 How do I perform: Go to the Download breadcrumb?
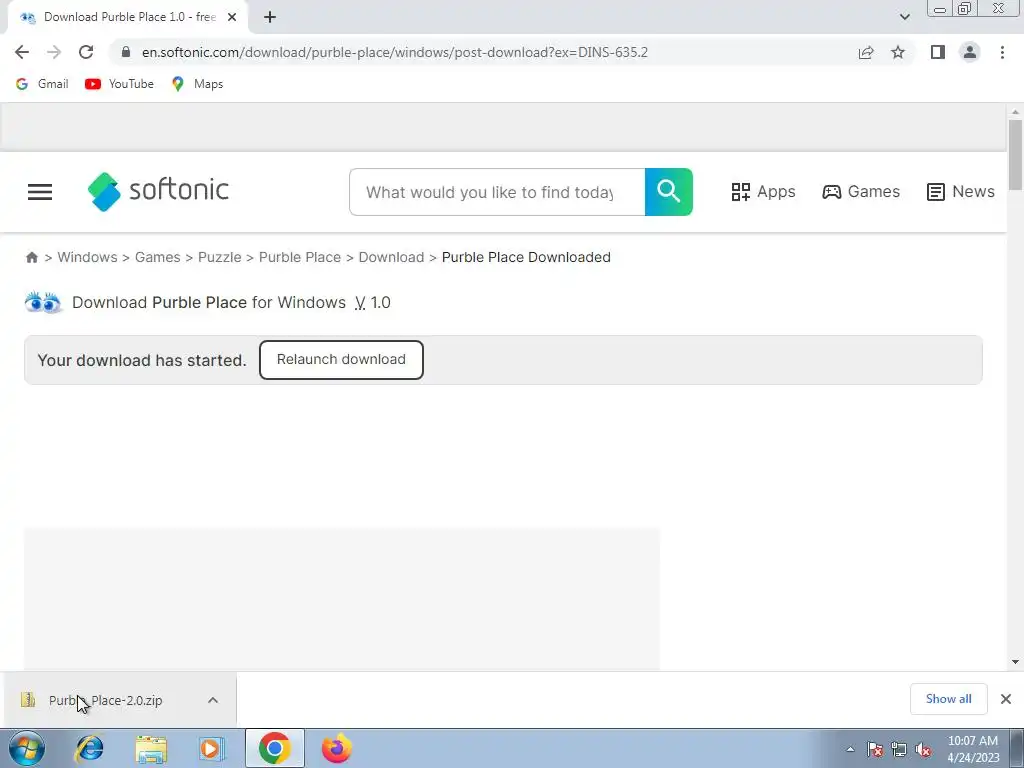(x=391, y=257)
